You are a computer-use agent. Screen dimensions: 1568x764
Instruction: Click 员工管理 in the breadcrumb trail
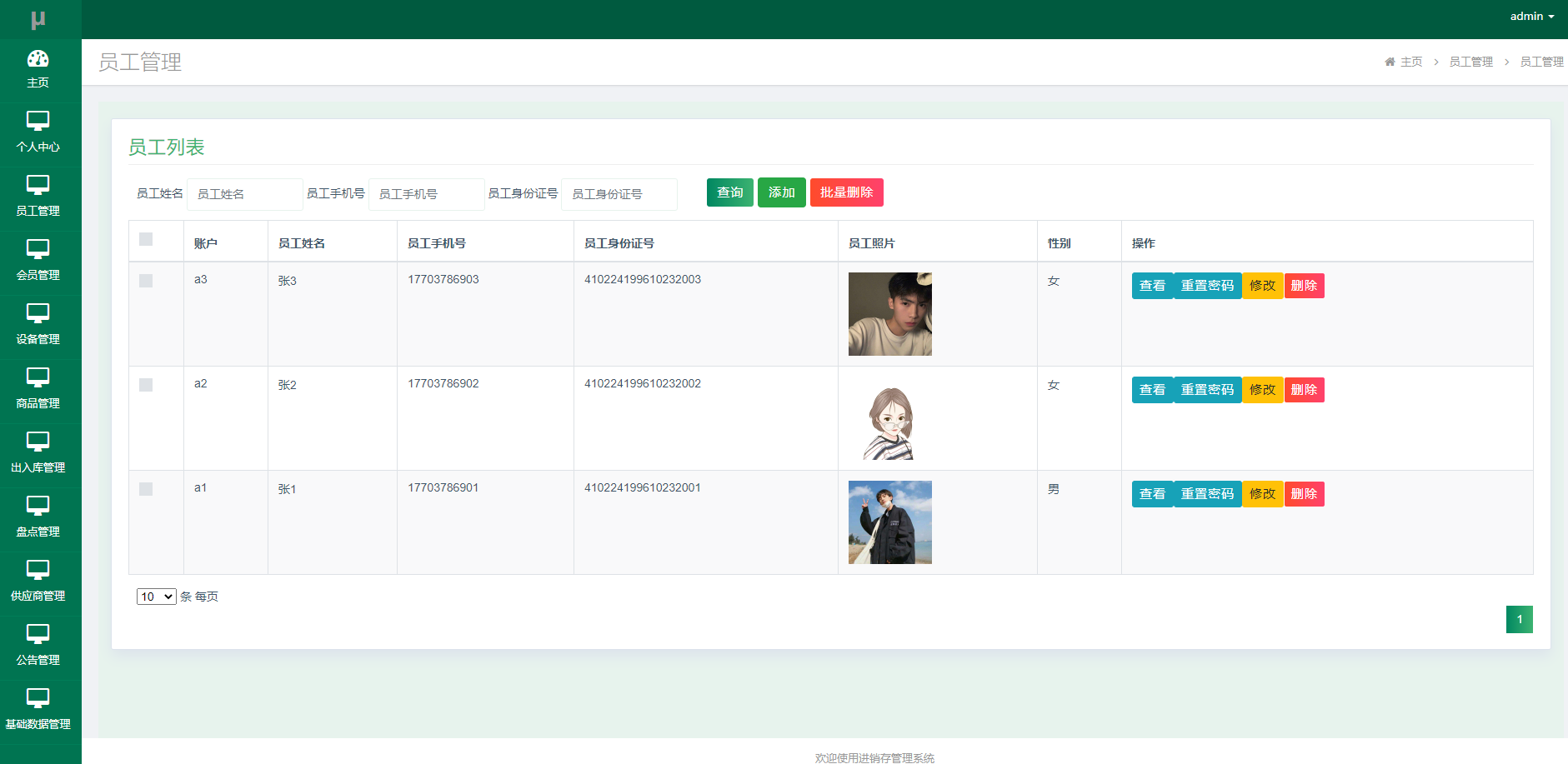[1472, 61]
